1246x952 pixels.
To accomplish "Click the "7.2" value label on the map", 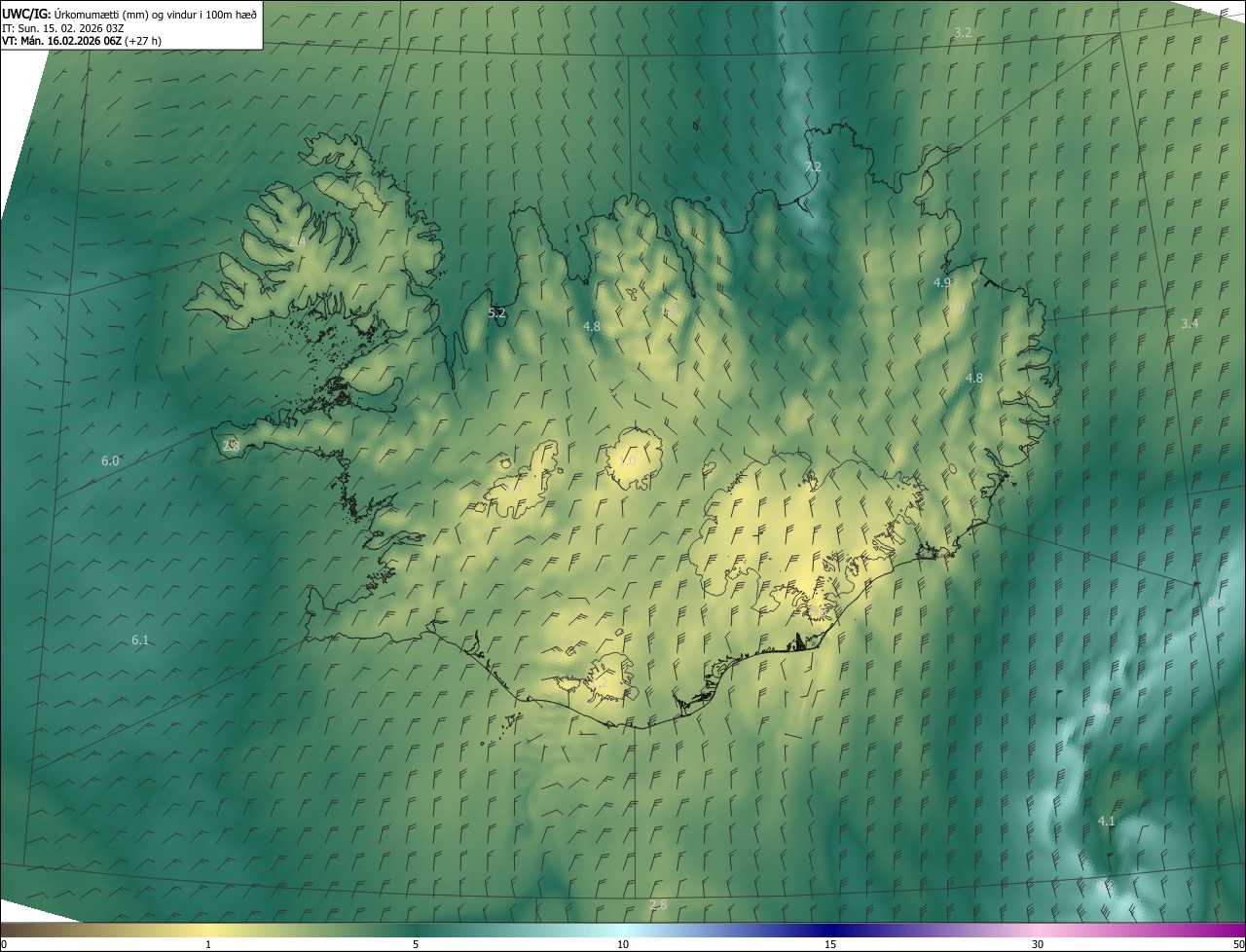I will click(812, 167).
